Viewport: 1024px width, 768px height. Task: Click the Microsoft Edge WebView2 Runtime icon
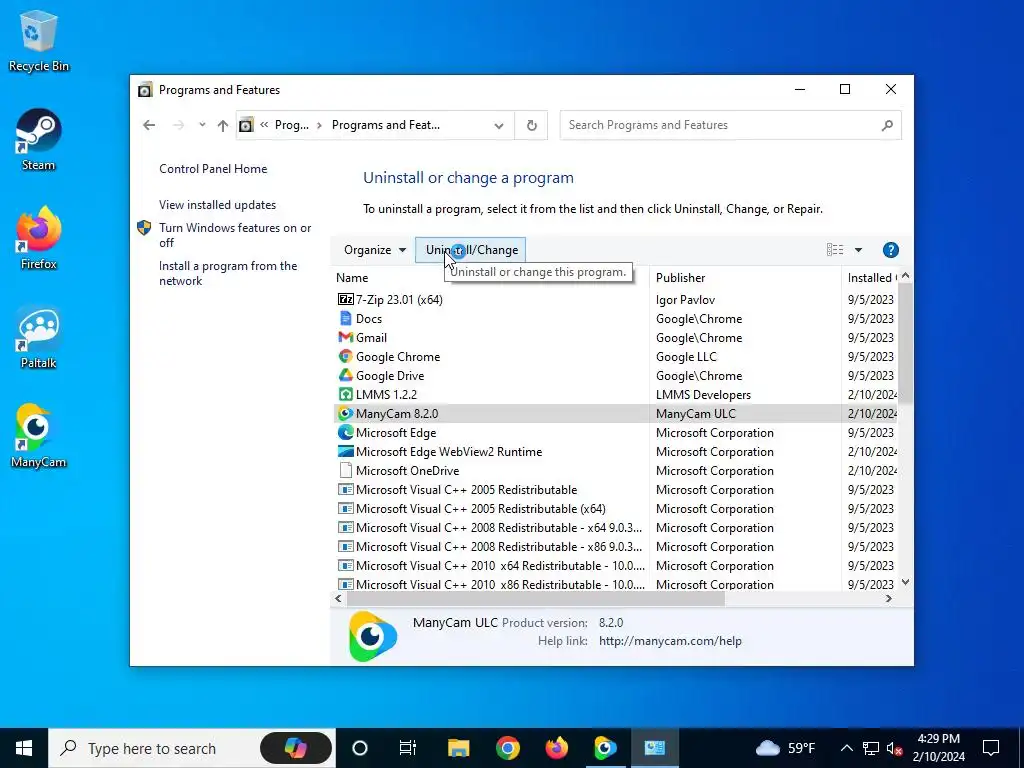pos(345,451)
